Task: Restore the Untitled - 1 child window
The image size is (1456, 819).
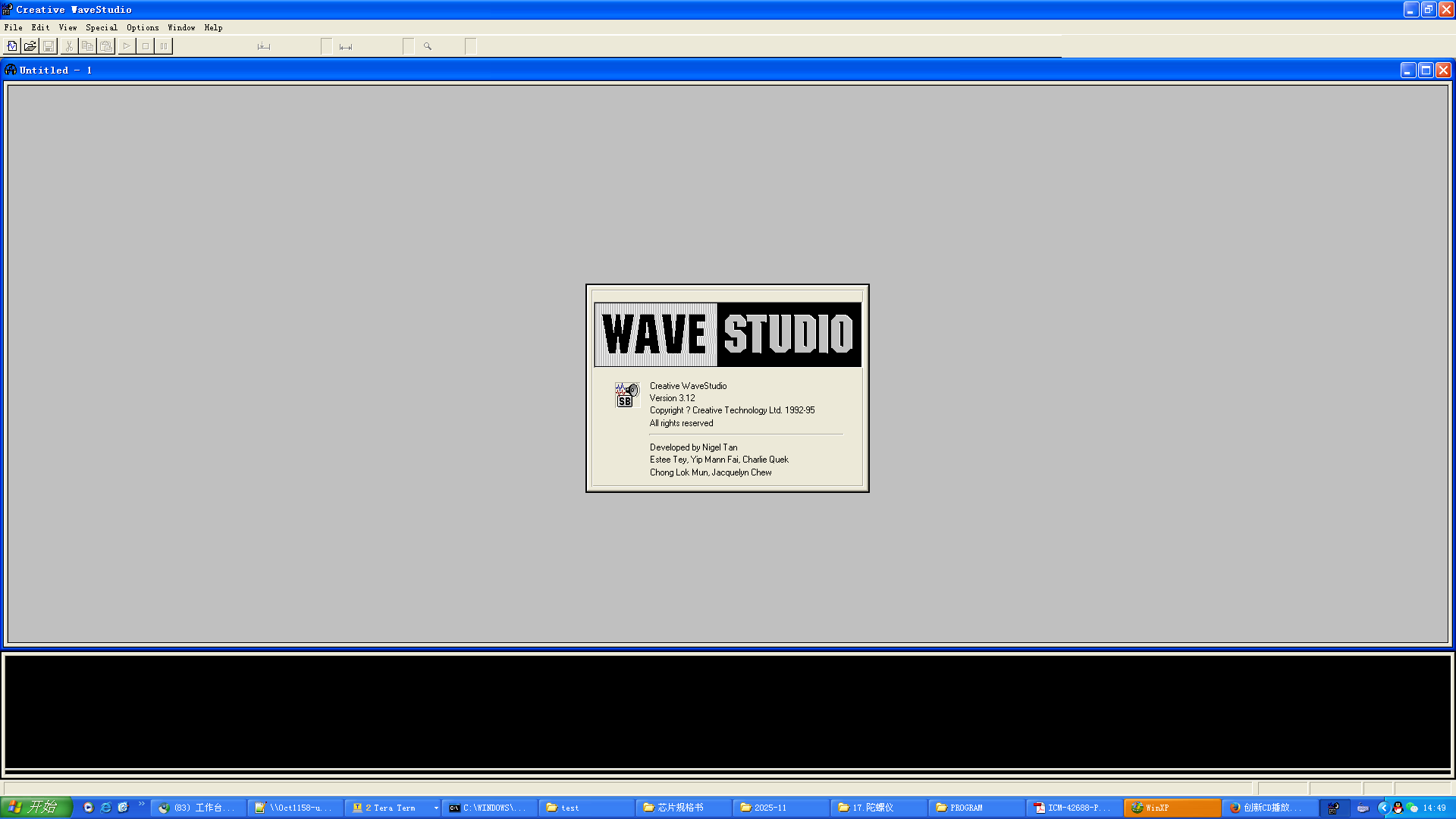Action: click(x=1426, y=70)
